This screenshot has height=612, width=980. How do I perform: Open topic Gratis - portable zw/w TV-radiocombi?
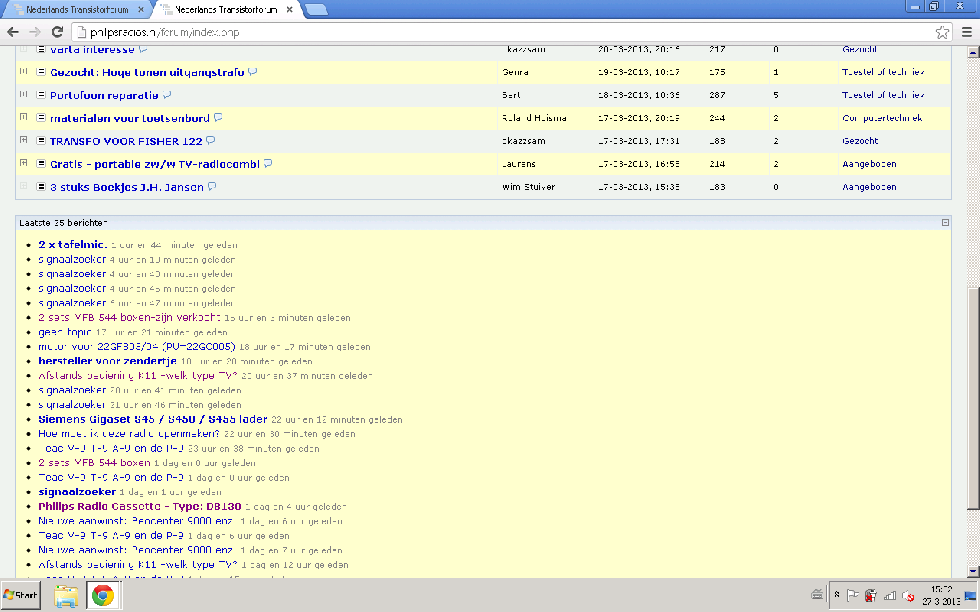tap(154, 164)
